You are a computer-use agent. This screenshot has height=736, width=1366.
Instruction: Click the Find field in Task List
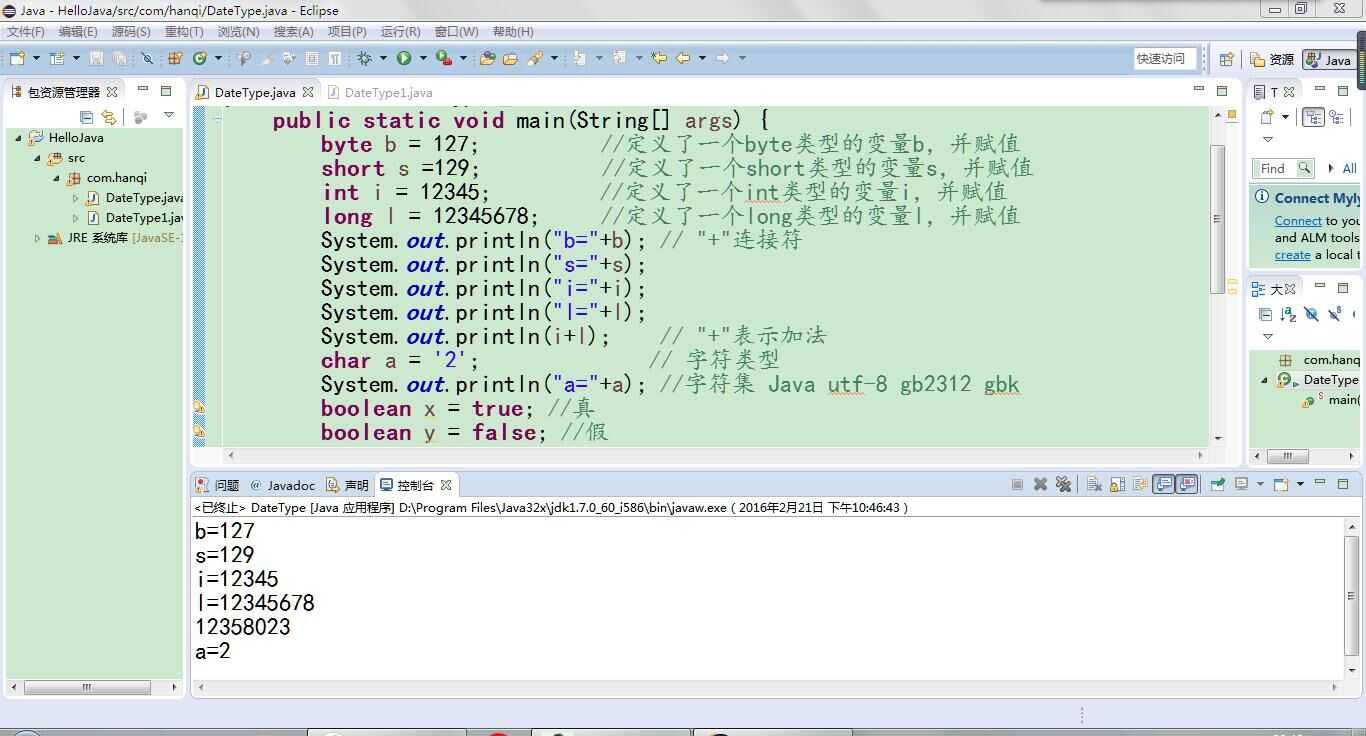[1283, 168]
